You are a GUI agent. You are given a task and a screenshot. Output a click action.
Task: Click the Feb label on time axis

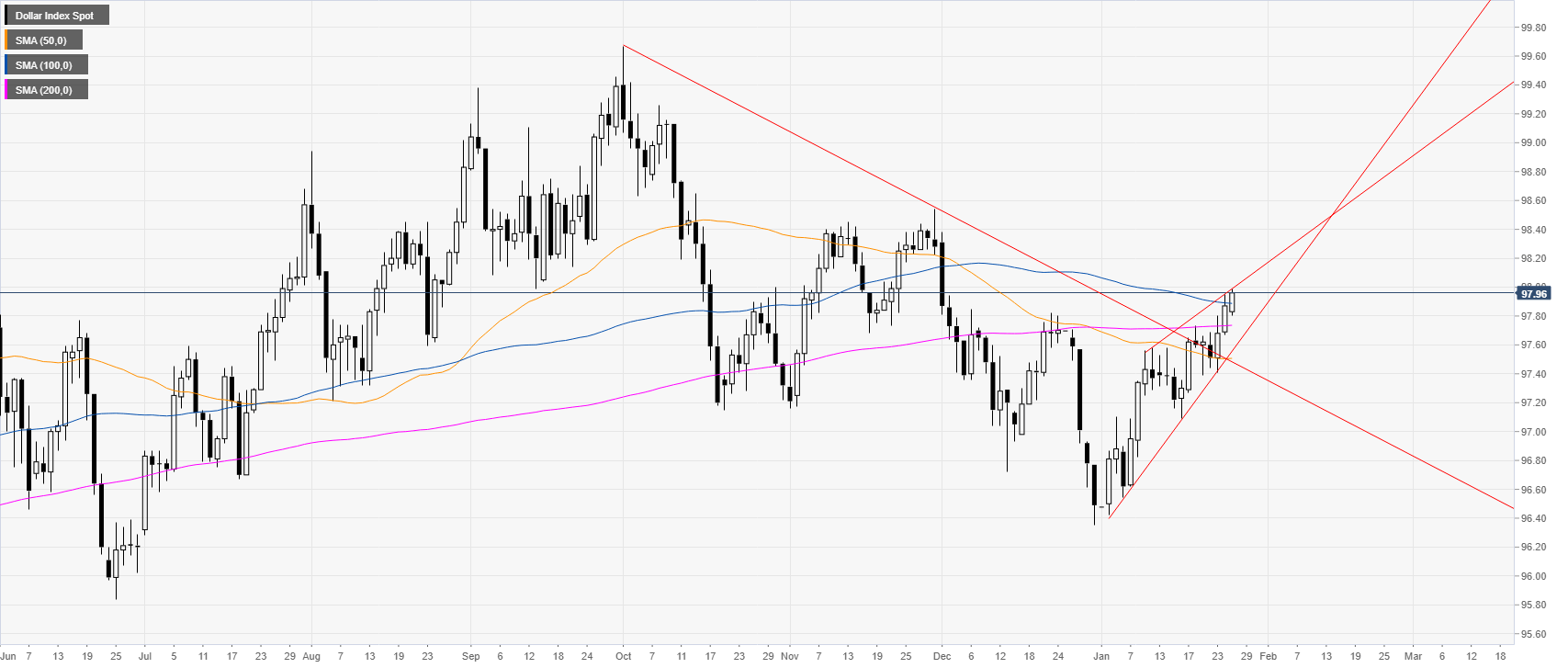[1268, 656]
